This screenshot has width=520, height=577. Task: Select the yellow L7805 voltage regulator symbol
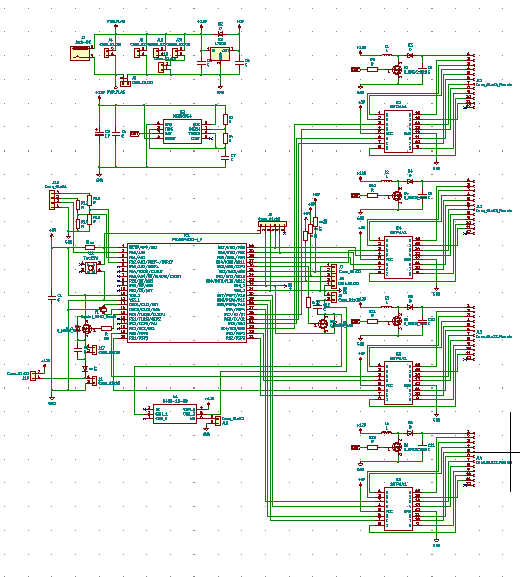pyautogui.click(x=220, y=54)
